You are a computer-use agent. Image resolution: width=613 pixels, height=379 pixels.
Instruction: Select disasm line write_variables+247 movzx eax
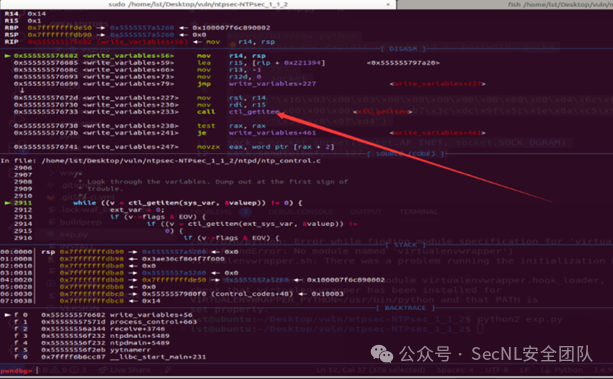coord(174,147)
